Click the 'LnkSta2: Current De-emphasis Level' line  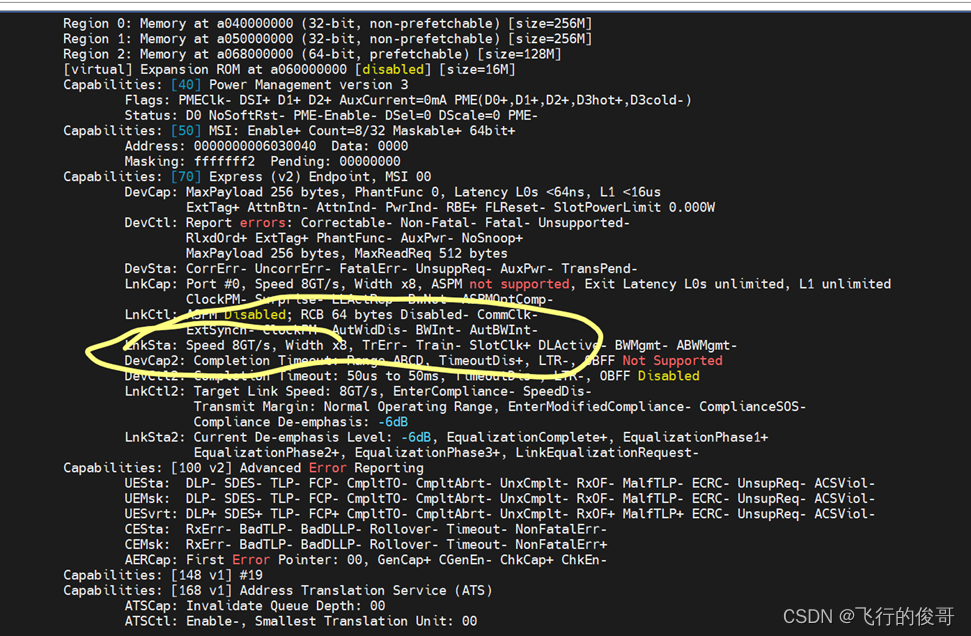coord(446,437)
